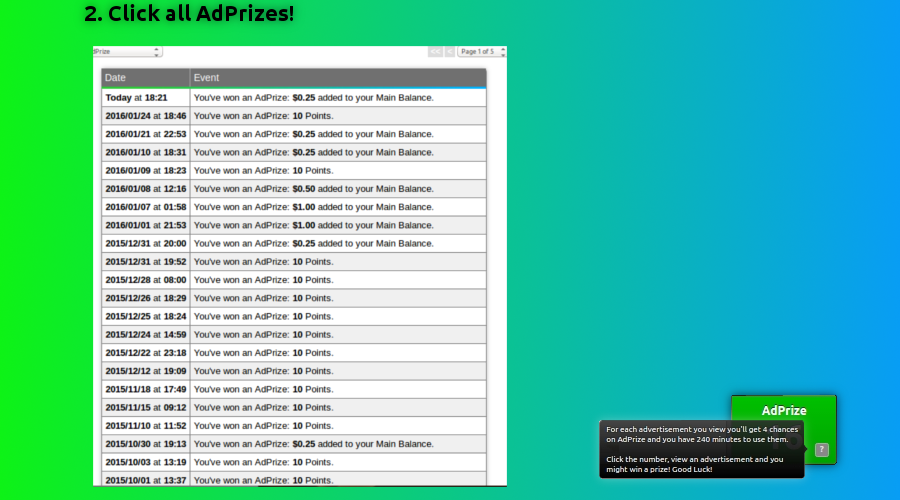The image size is (900, 500).
Task: Click the $0.25 event on 2016/01/21
Action: (x=338, y=134)
